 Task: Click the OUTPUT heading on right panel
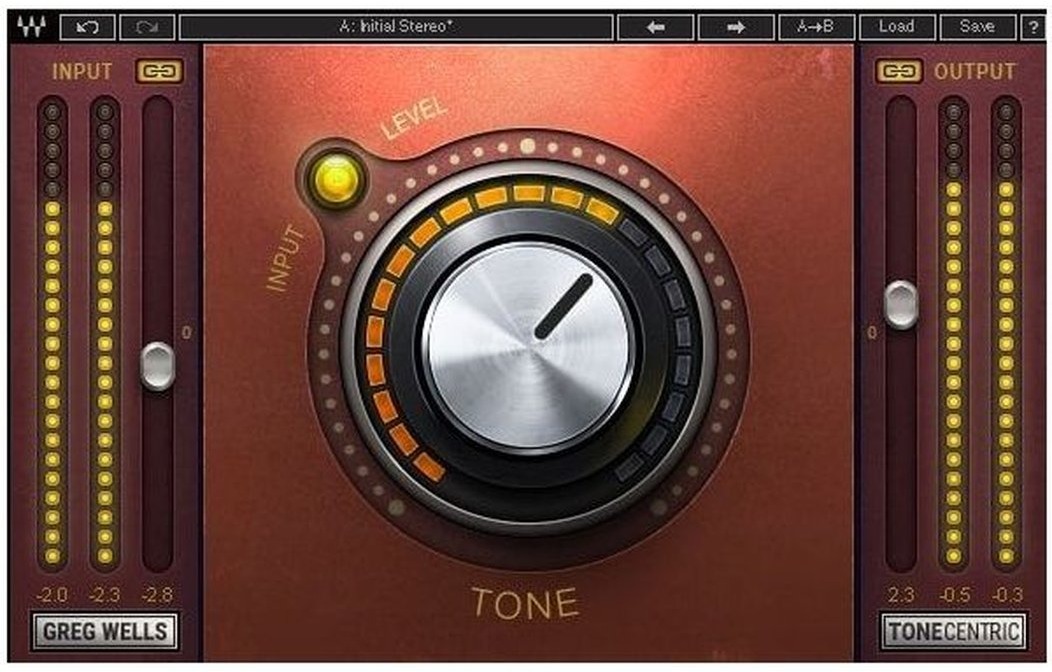975,71
